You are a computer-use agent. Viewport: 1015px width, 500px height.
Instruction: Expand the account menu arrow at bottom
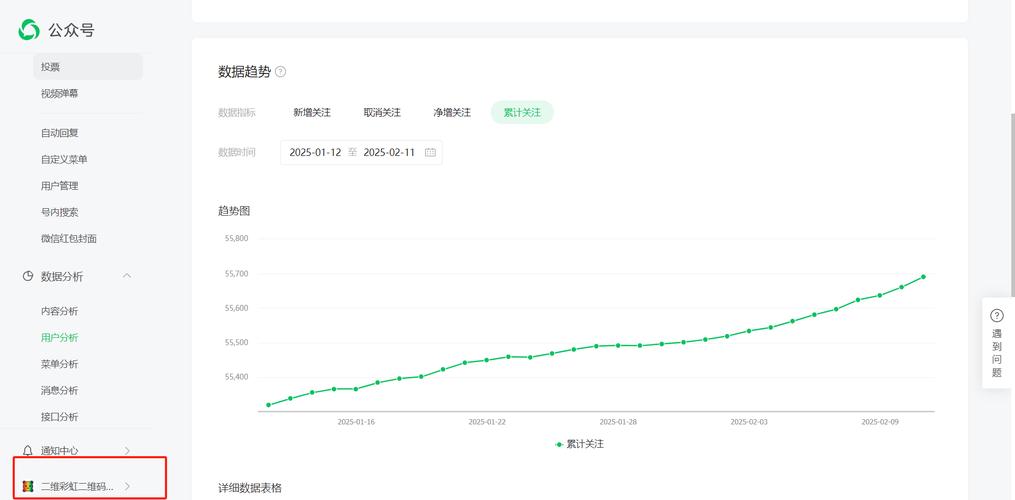click(127, 486)
